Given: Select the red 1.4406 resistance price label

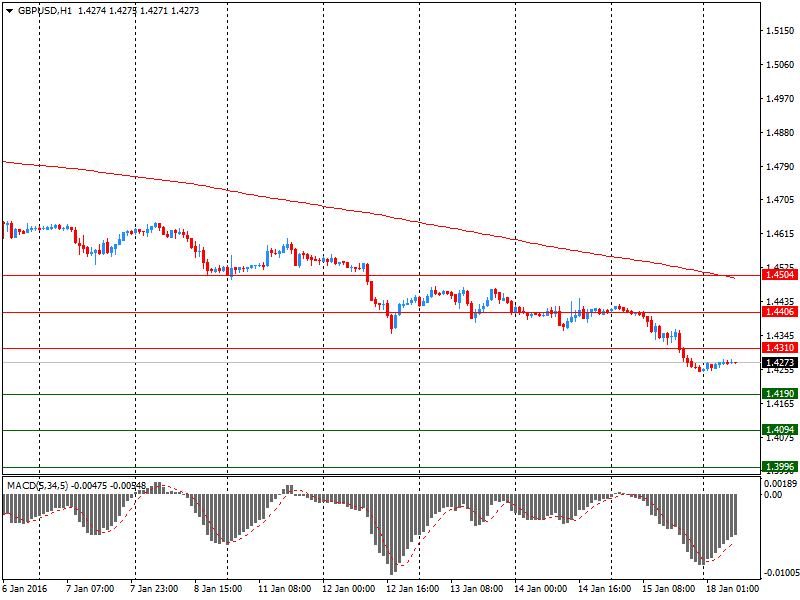Looking at the screenshot, I should click(x=780, y=312).
